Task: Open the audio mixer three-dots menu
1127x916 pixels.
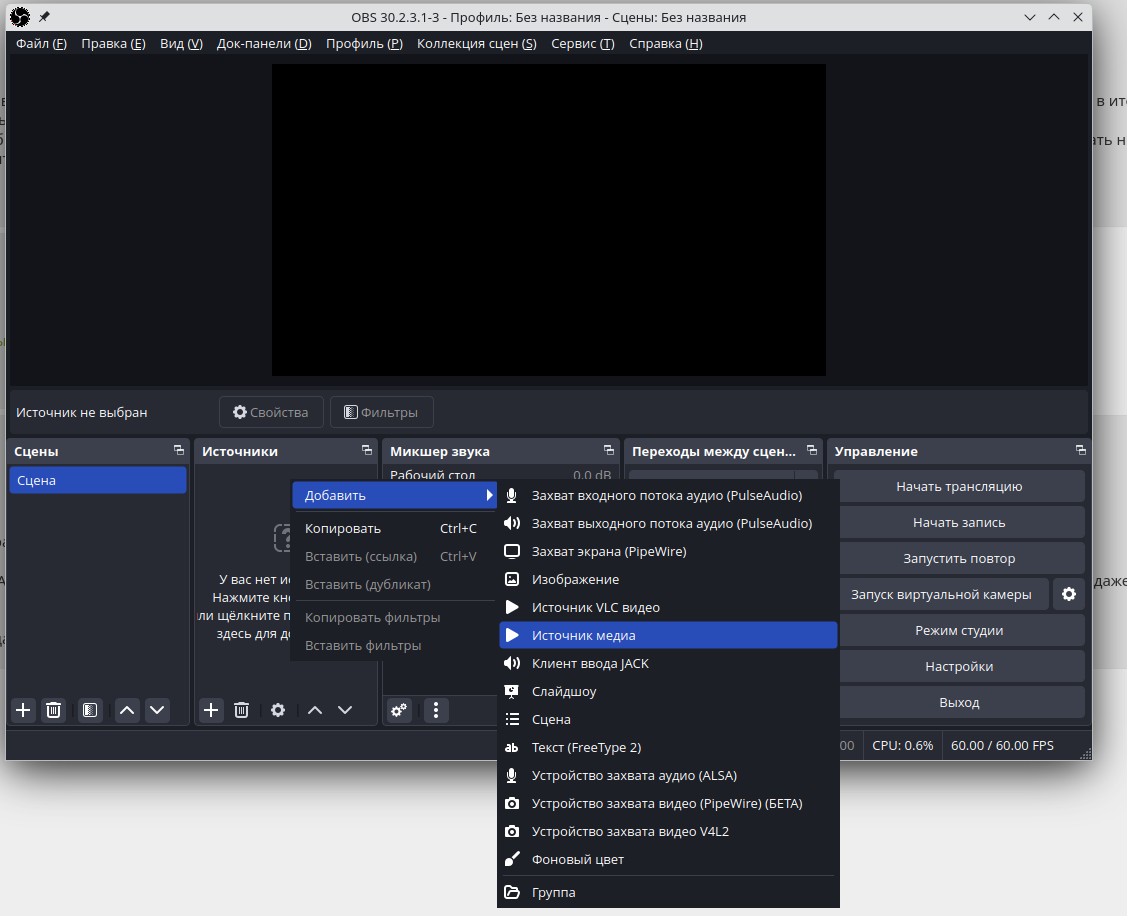Action: pos(435,710)
